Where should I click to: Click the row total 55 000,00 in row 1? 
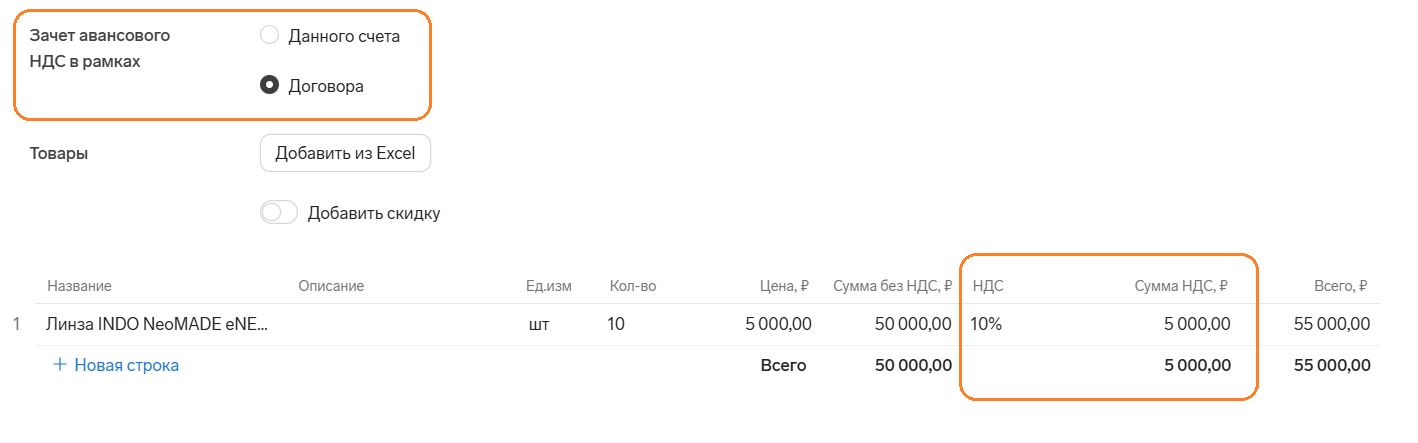[1331, 324]
